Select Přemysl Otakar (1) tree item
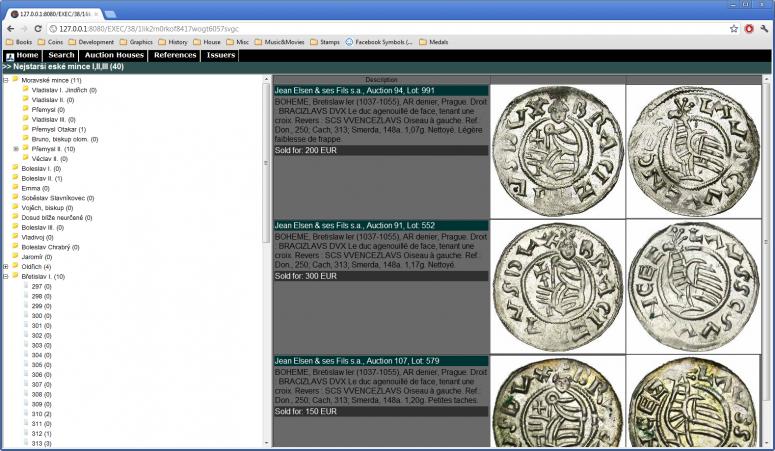 pyautogui.click(x=59, y=129)
